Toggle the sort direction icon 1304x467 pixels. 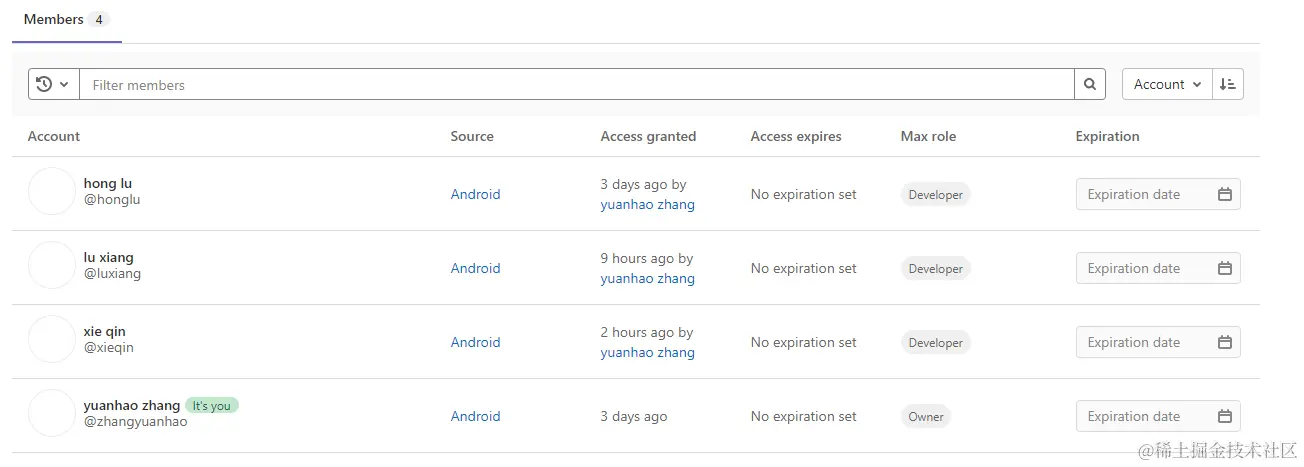click(x=1228, y=85)
